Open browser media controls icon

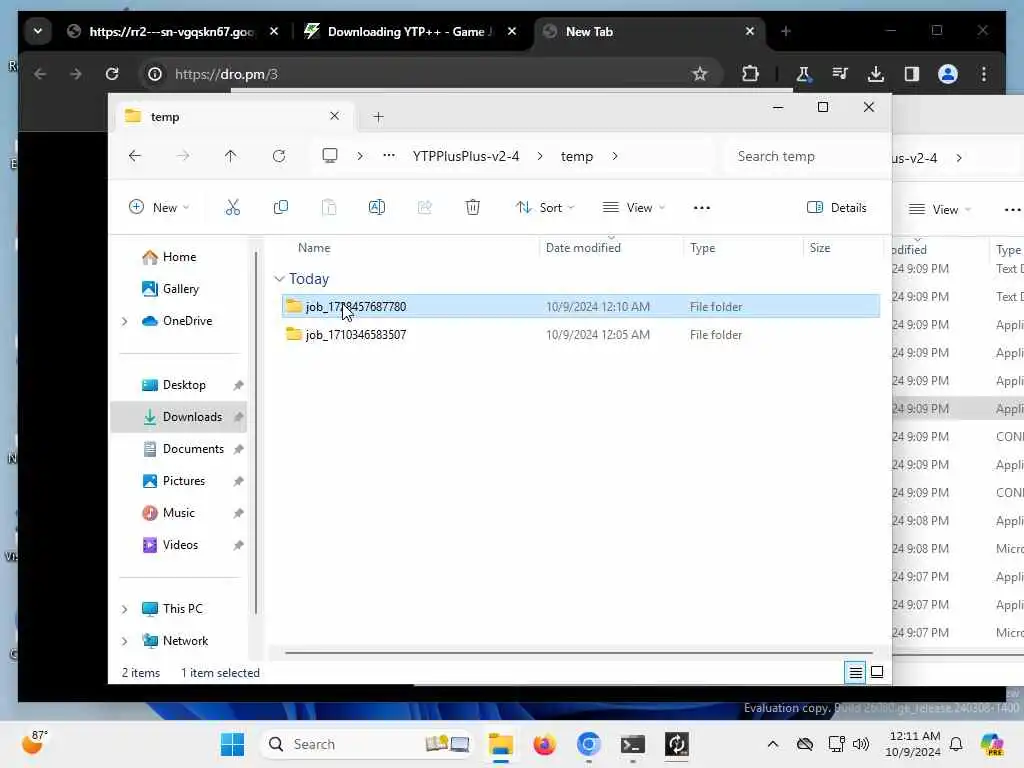pyautogui.click(x=840, y=74)
